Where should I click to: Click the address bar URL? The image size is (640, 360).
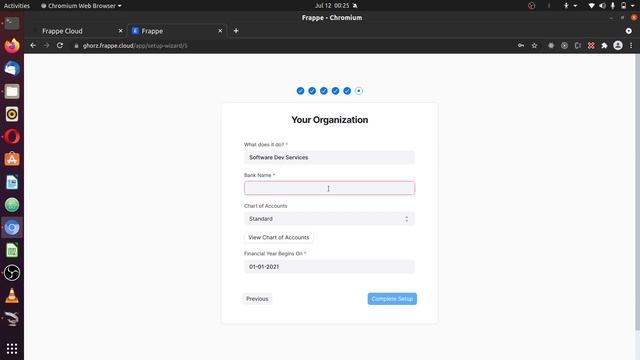[135, 46]
